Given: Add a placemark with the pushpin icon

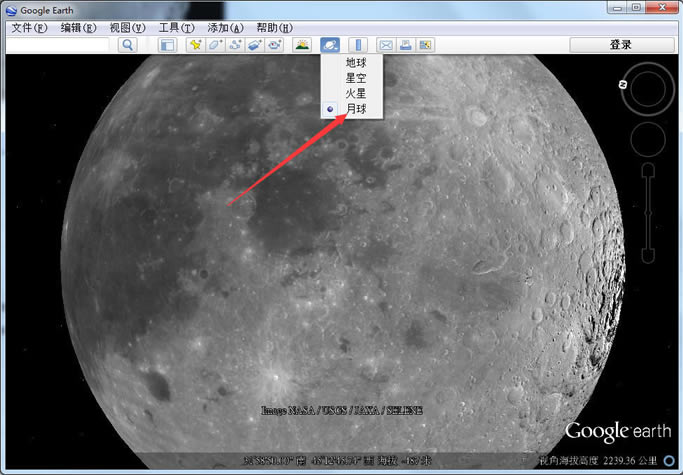Looking at the screenshot, I should click(196, 45).
